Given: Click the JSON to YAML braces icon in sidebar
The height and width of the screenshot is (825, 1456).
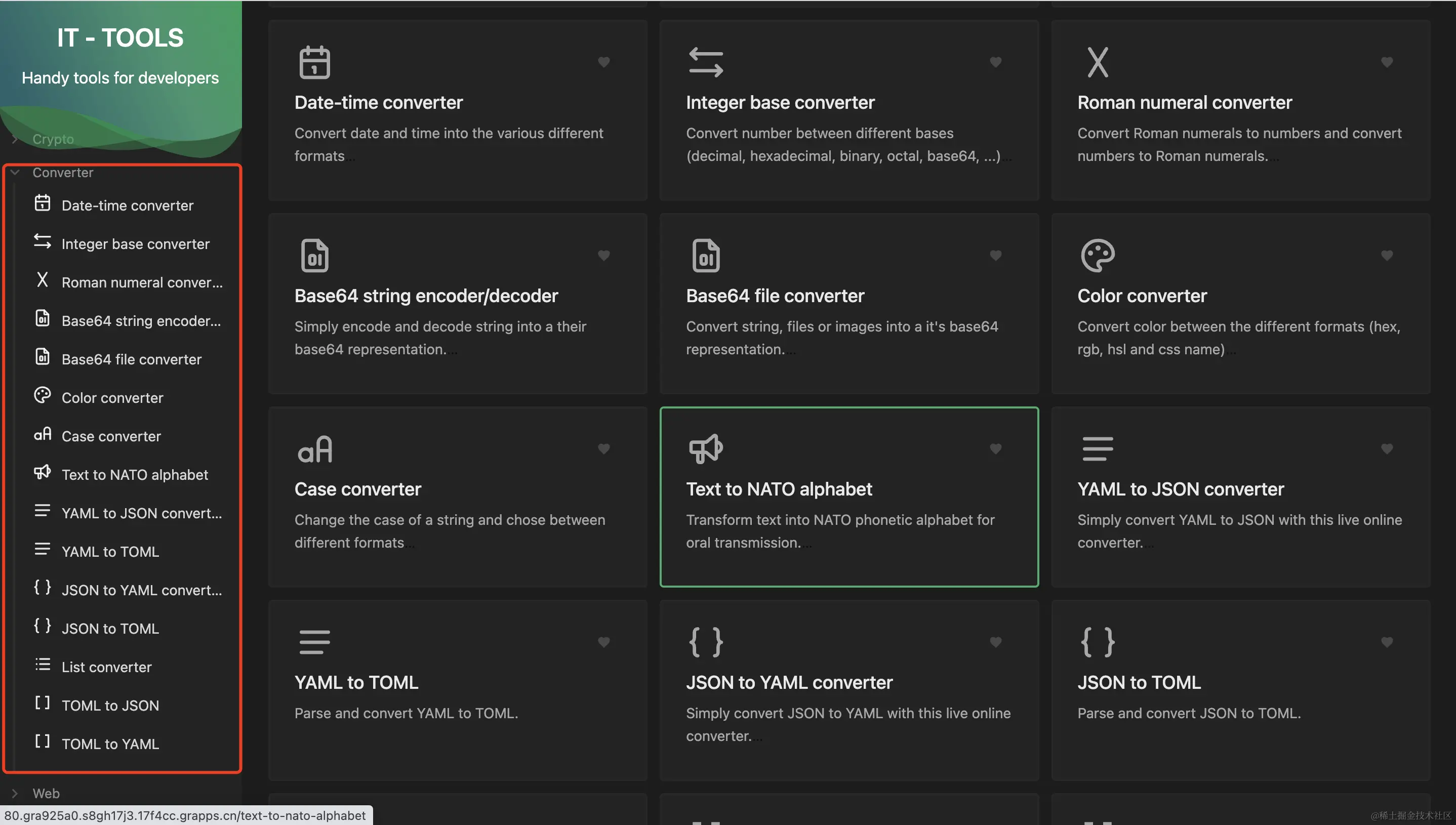Looking at the screenshot, I should pos(43,588).
